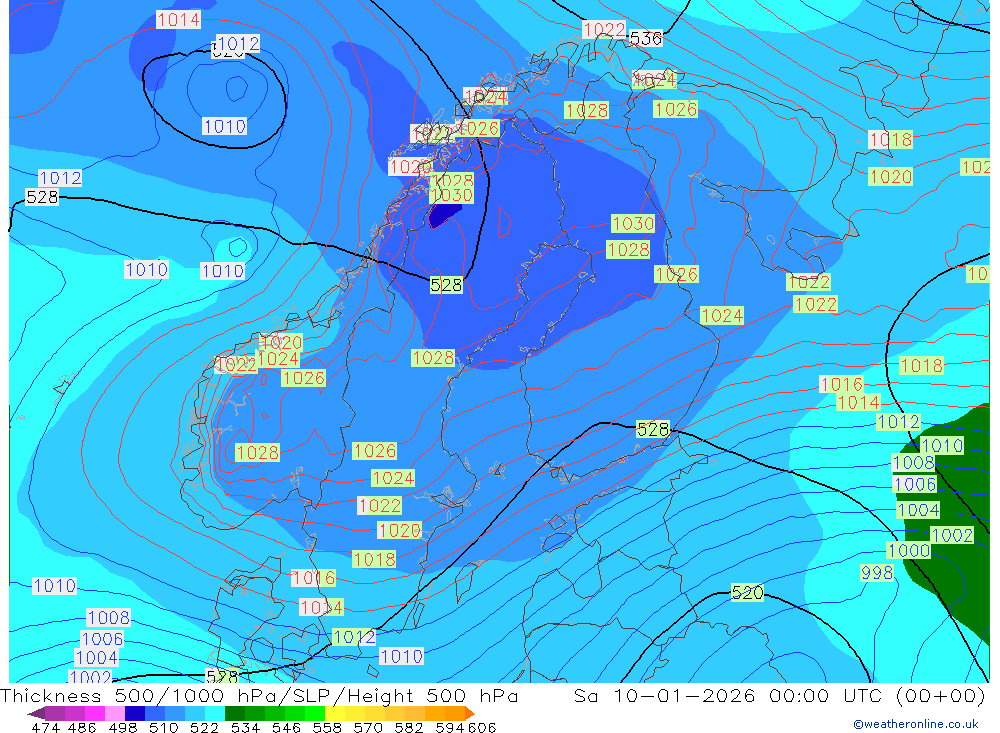Click the legend value '534'

[x=245, y=727]
